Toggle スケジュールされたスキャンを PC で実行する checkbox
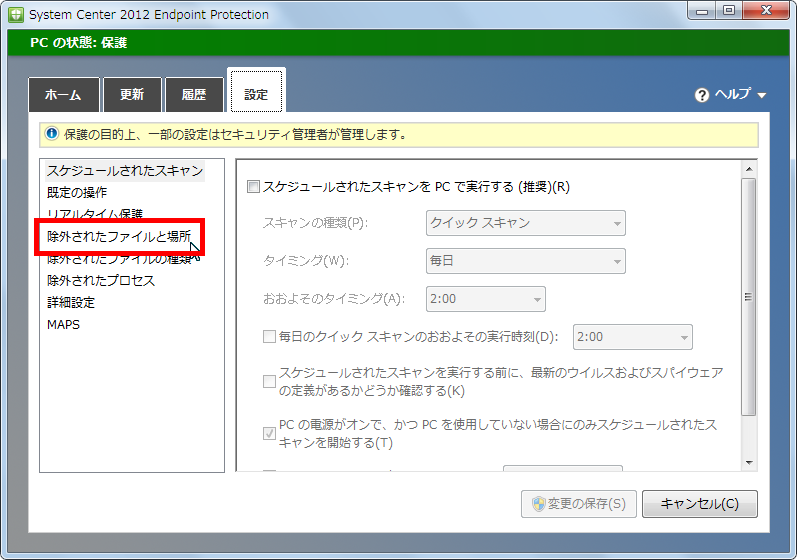Image resolution: width=797 pixels, height=560 pixels. pyautogui.click(x=253, y=187)
